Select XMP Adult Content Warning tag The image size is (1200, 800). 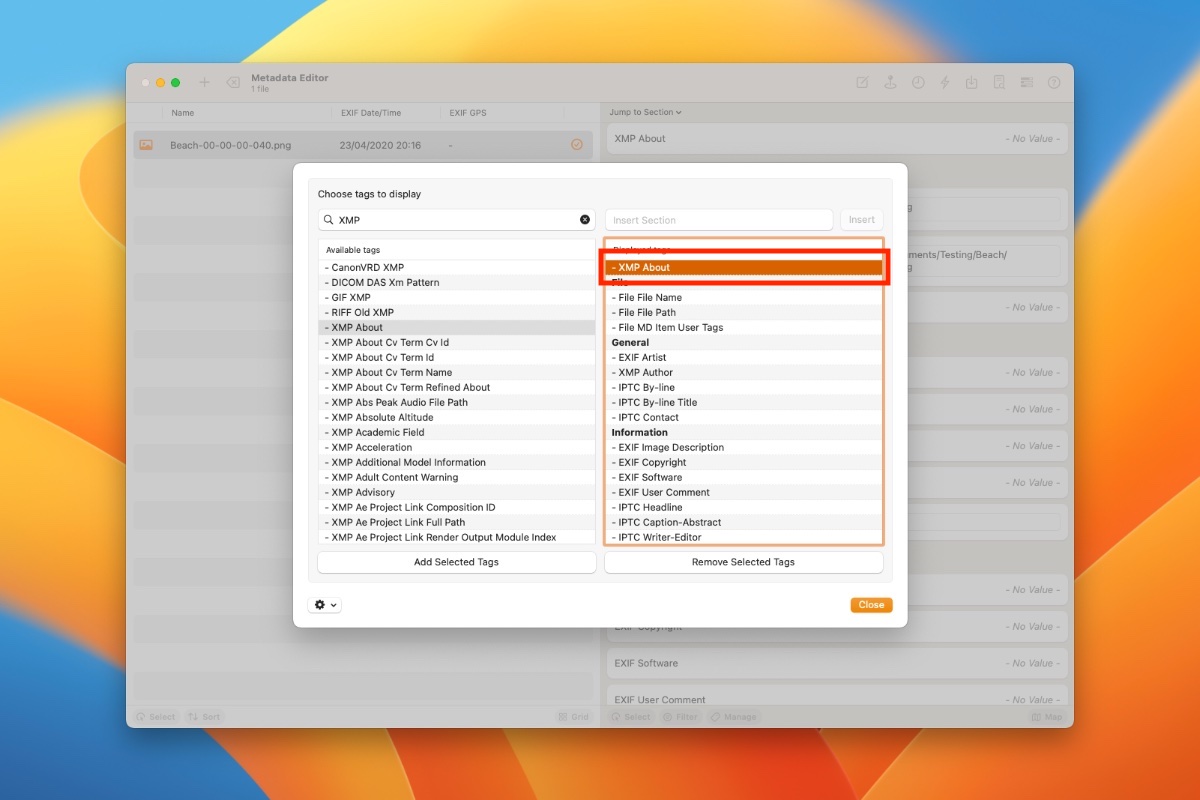(x=456, y=477)
